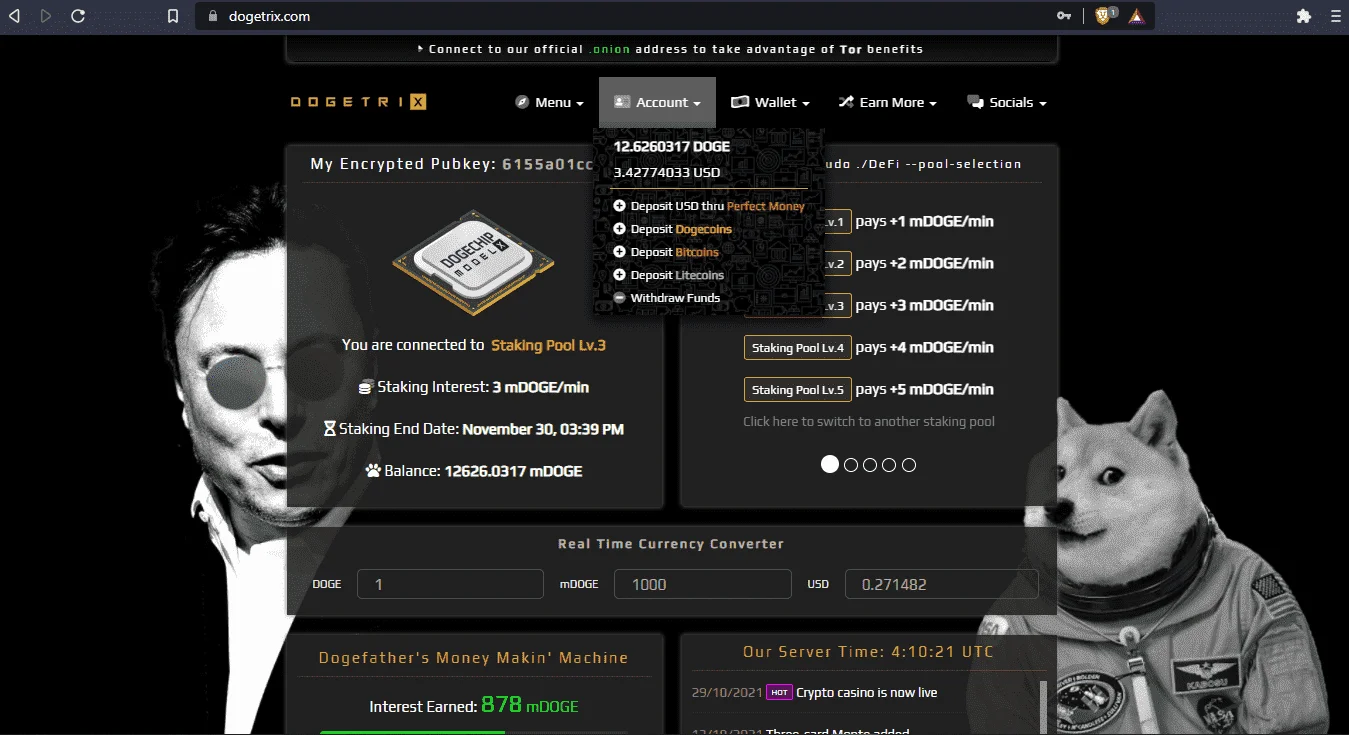Image resolution: width=1349 pixels, height=735 pixels.
Task: Open the browser extensions puzzle icon
Action: pos(1303,16)
